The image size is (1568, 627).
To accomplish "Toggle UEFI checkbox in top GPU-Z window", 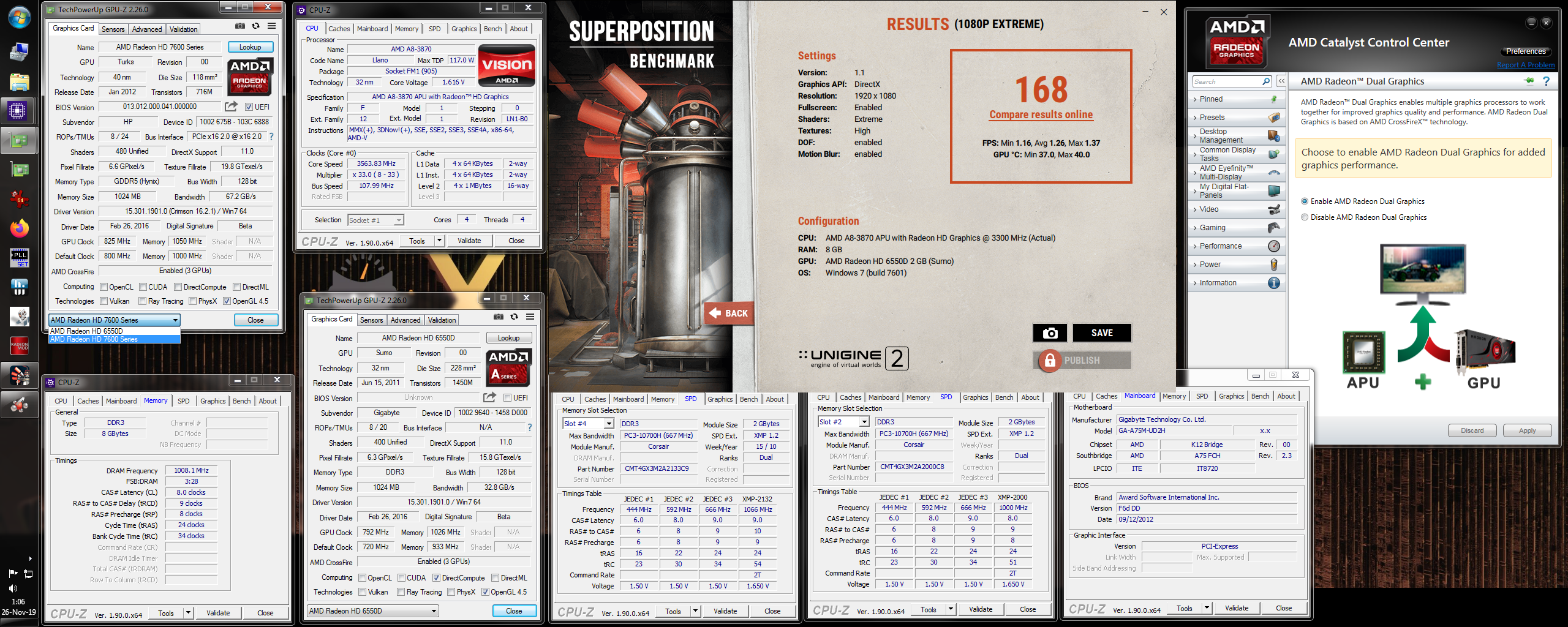I will click(249, 107).
